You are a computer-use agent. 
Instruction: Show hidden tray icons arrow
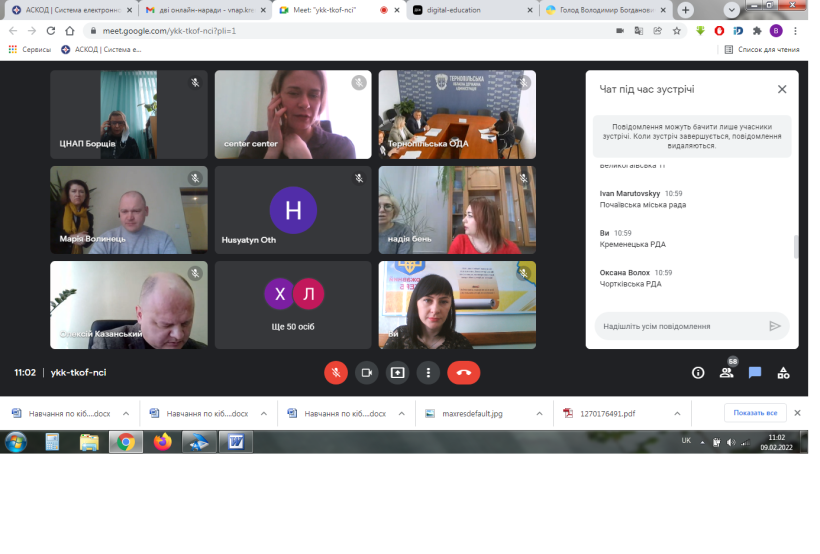pyautogui.click(x=702, y=443)
